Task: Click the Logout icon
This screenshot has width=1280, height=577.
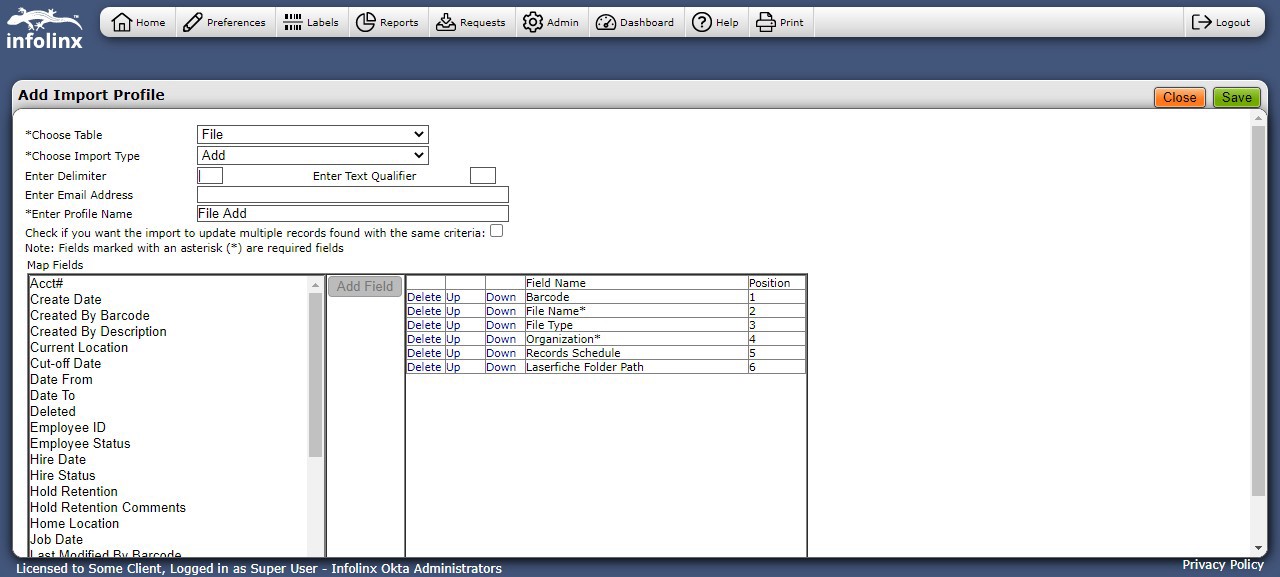Action: point(1201,22)
